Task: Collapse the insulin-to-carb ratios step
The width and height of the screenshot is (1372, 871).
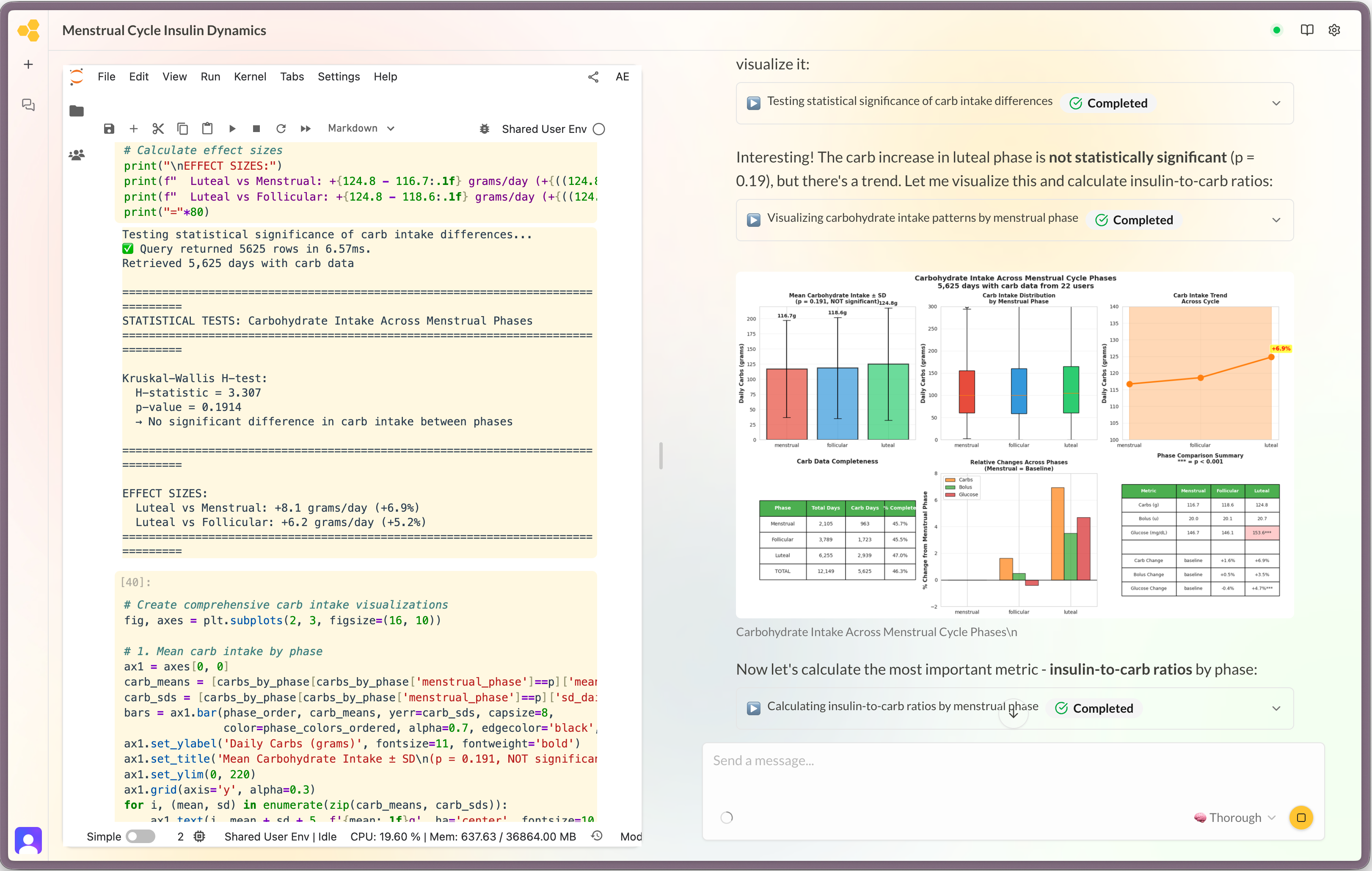Action: pos(1276,708)
